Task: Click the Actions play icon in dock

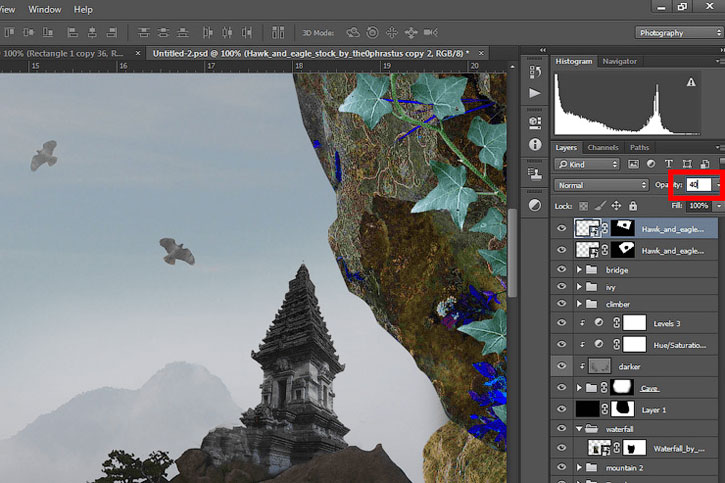Action: click(x=535, y=93)
